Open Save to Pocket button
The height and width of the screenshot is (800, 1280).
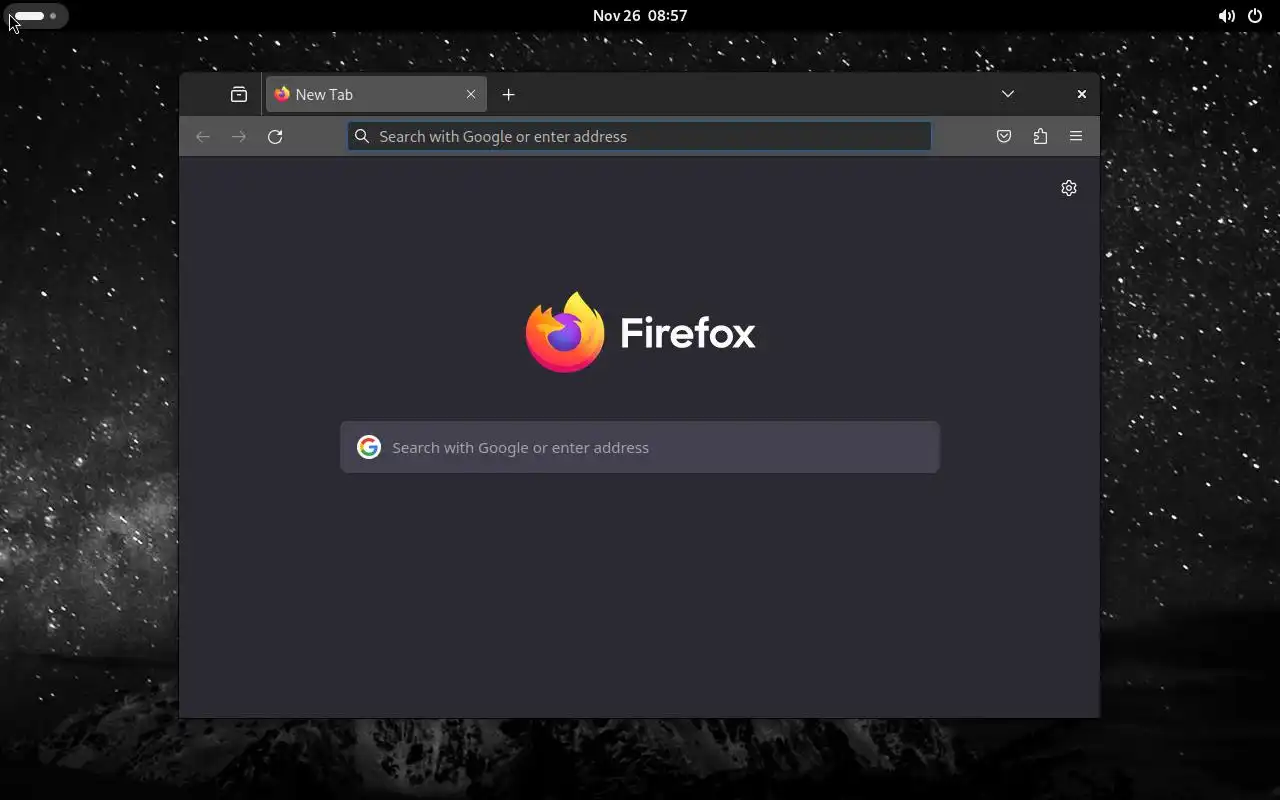(x=1004, y=136)
